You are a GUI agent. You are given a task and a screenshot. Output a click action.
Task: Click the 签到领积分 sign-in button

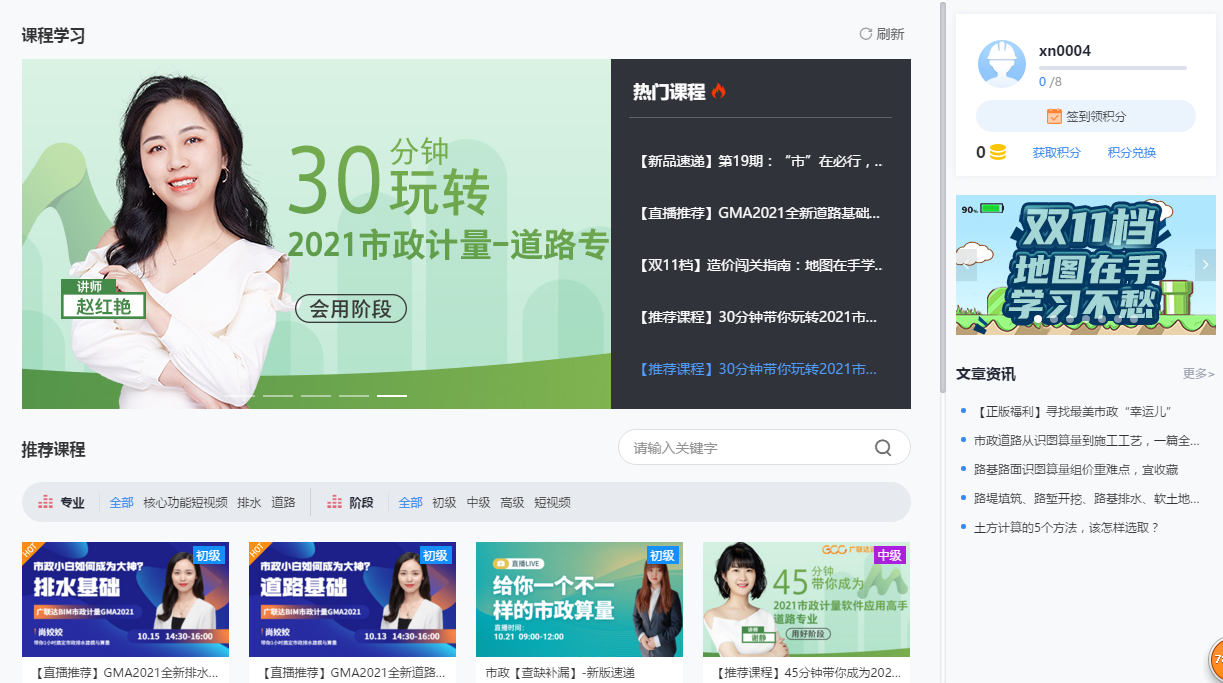1086,116
